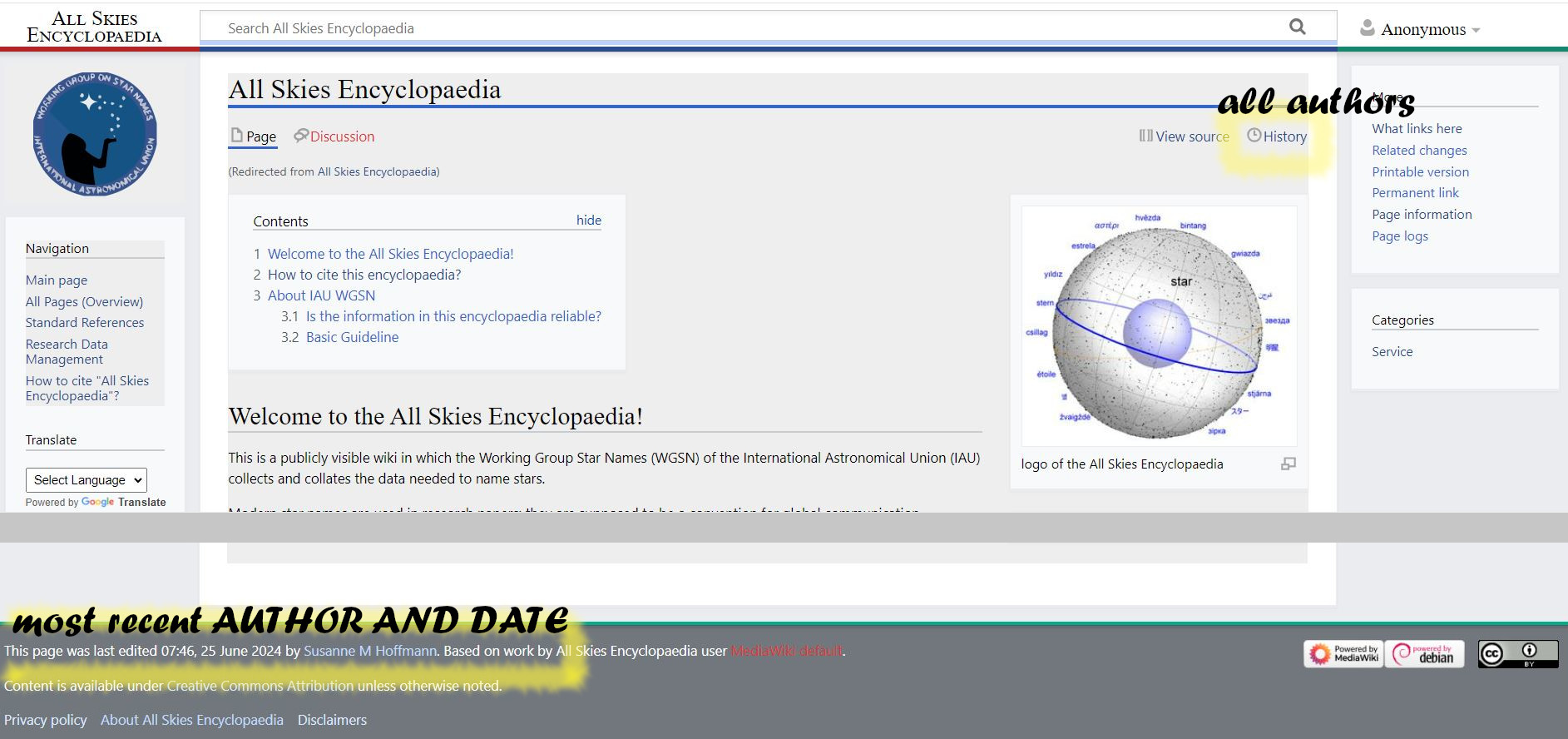This screenshot has width=1568, height=739.
Task: Click the star sphere logo thumbnail
Action: coord(1158,326)
